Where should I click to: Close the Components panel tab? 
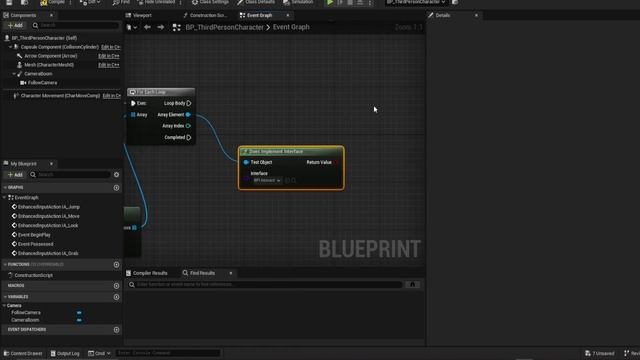51,15
